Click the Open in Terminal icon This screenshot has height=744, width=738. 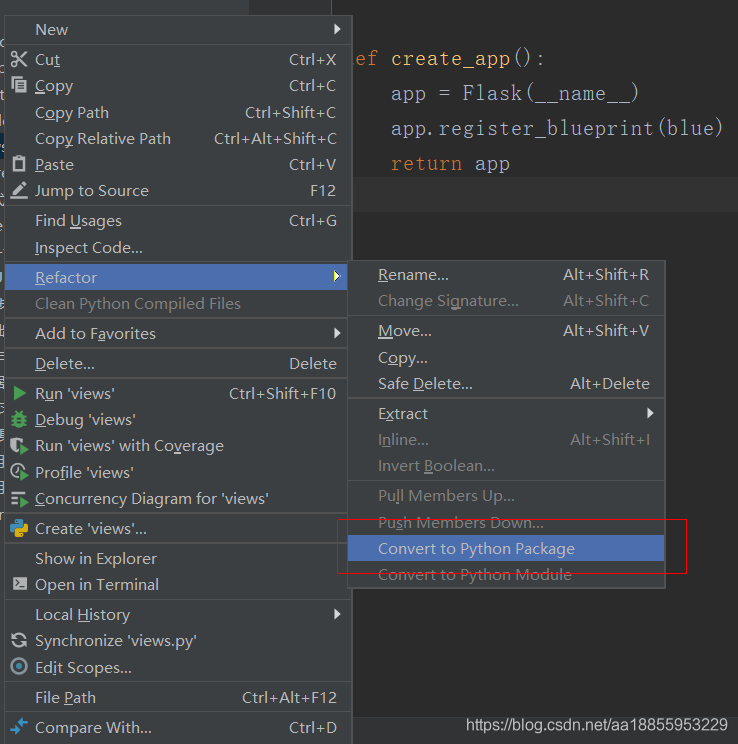point(19,584)
